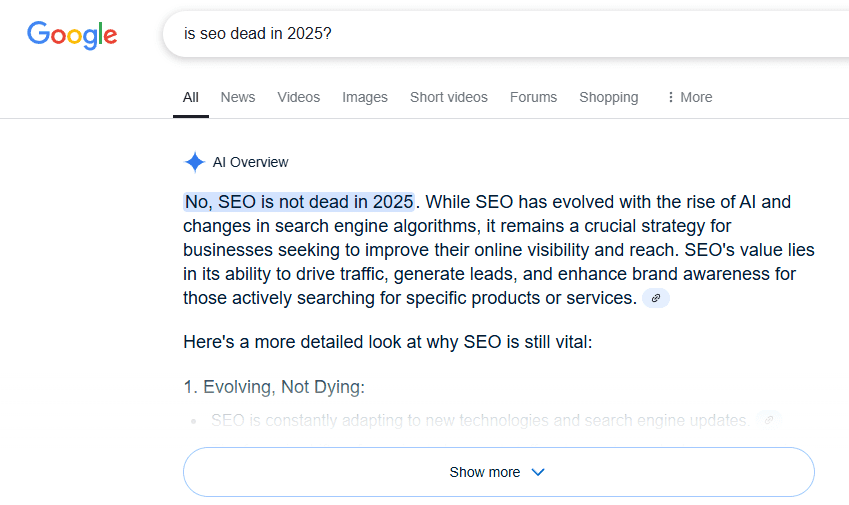849x505 pixels.
Task: Expand the Show more chevron
Action: point(538,472)
